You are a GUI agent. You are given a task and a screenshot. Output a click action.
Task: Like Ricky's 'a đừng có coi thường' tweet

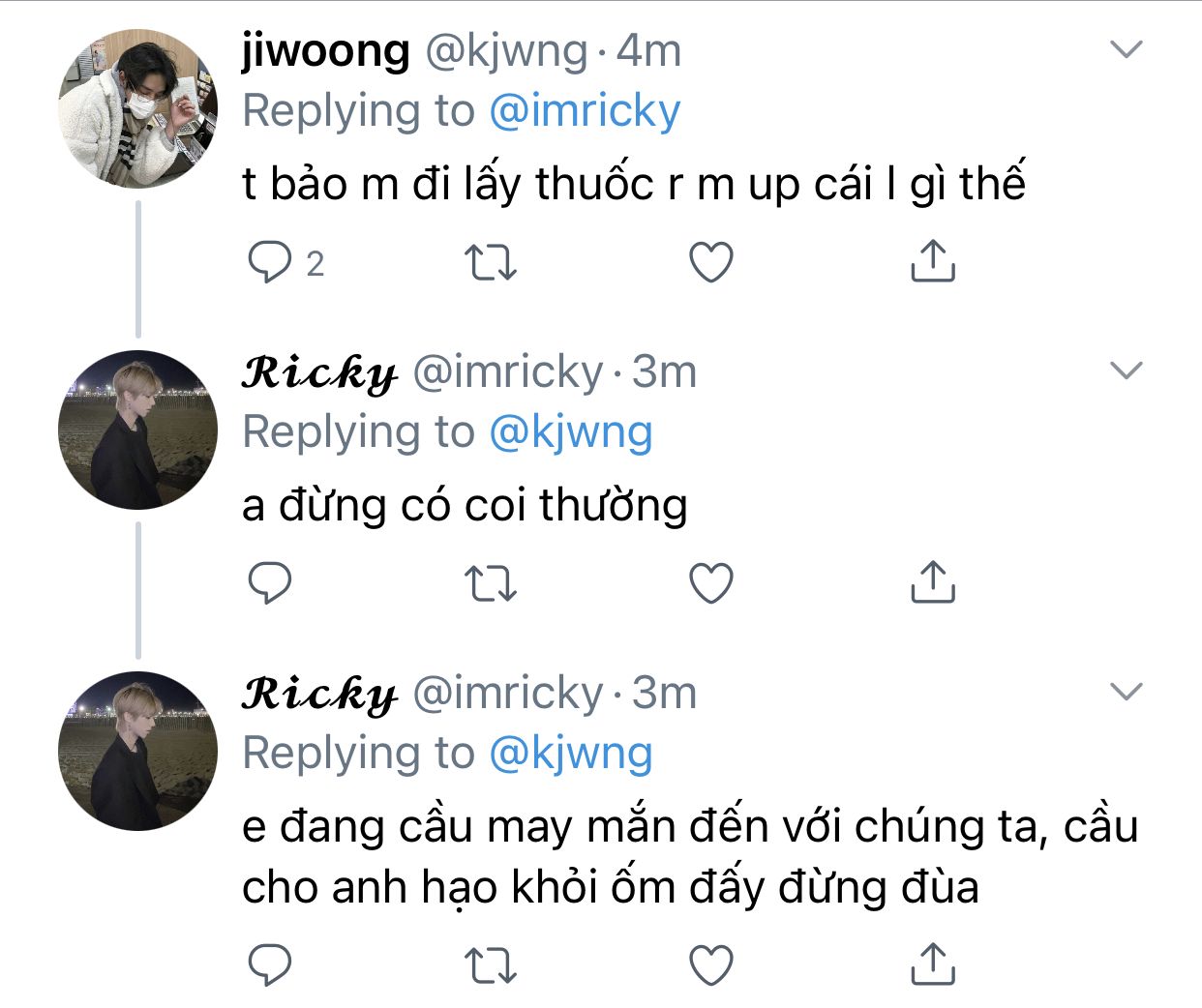pyautogui.click(x=711, y=583)
